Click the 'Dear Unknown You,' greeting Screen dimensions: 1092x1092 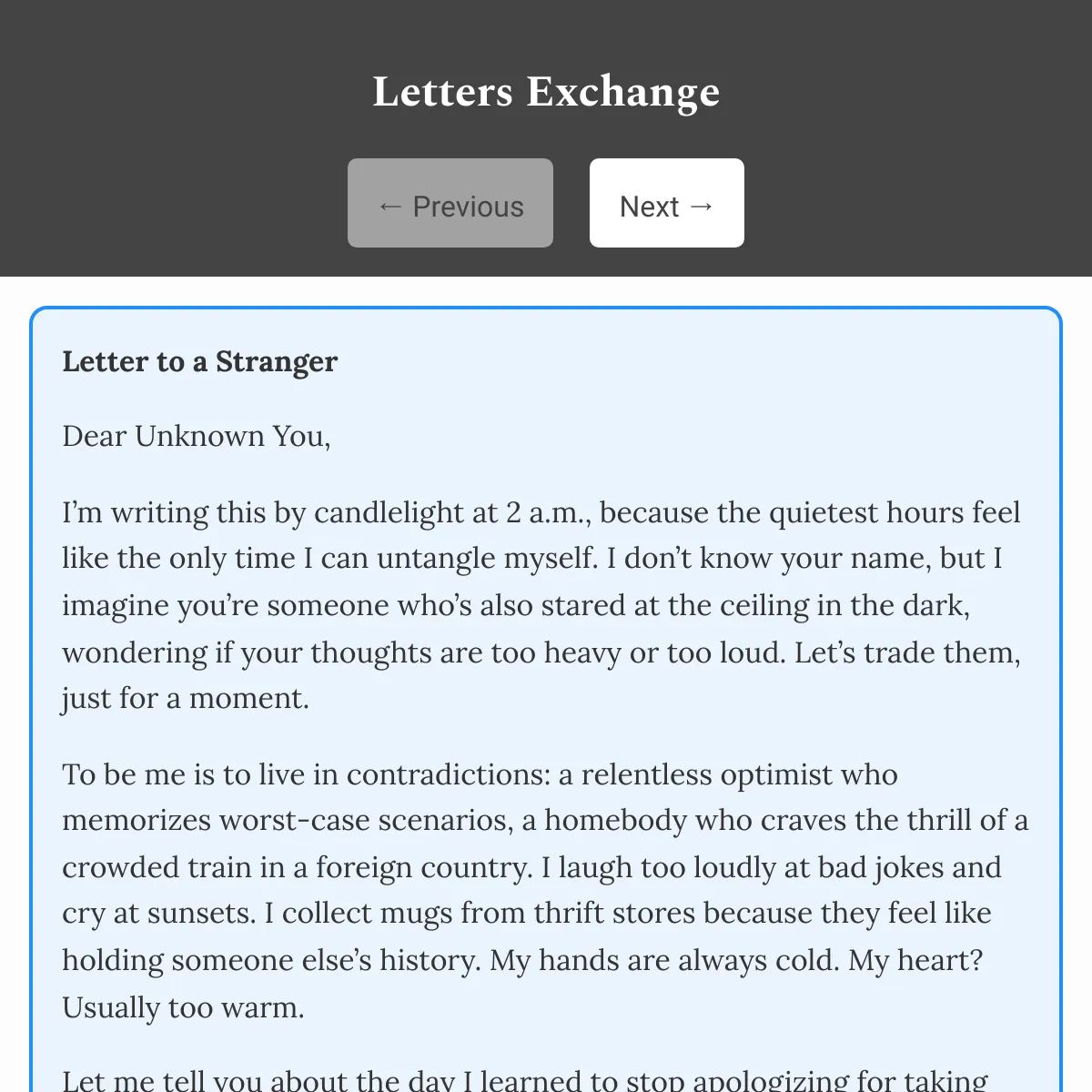coord(197,436)
